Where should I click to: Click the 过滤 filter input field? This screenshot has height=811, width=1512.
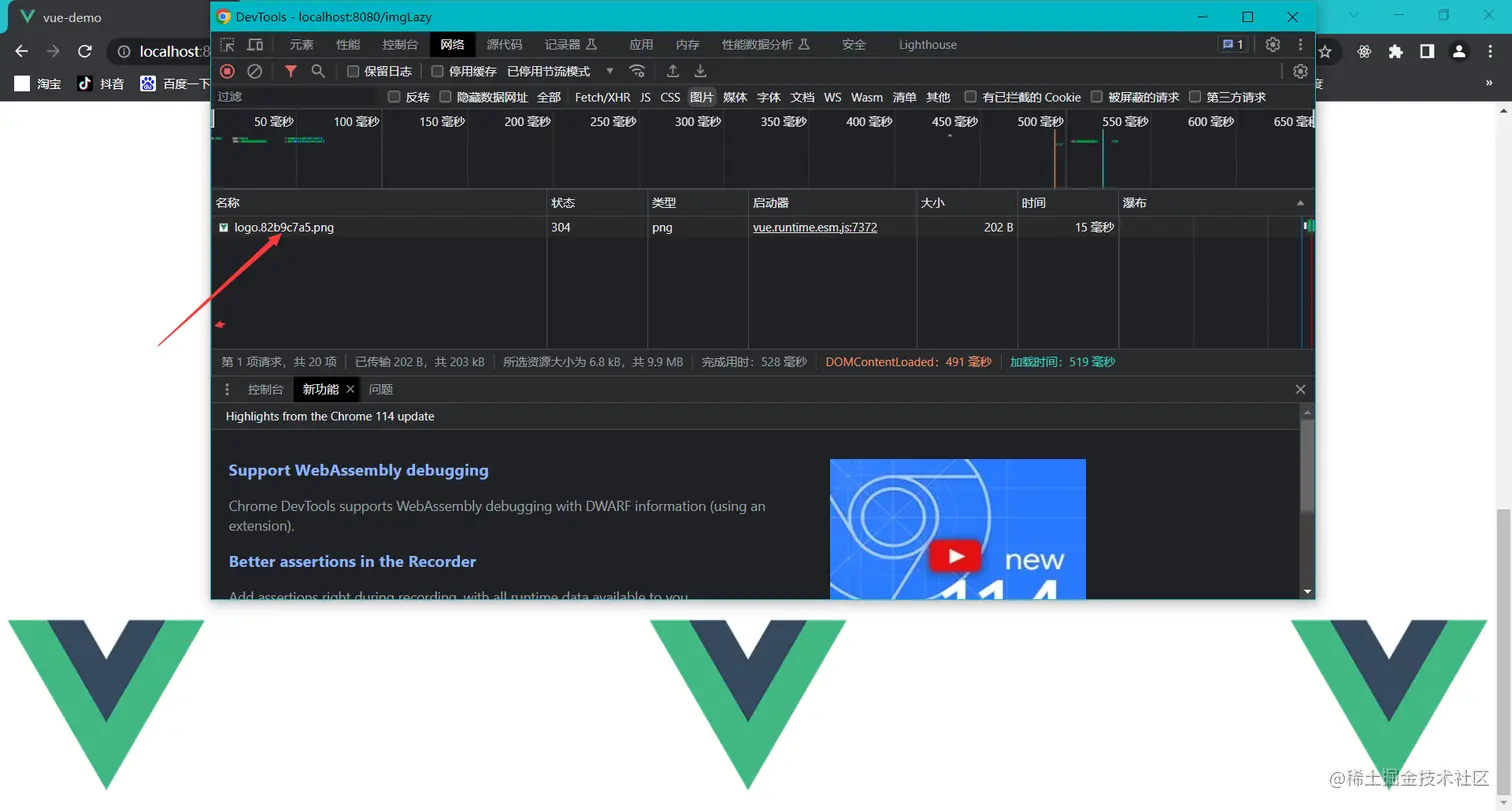click(295, 97)
